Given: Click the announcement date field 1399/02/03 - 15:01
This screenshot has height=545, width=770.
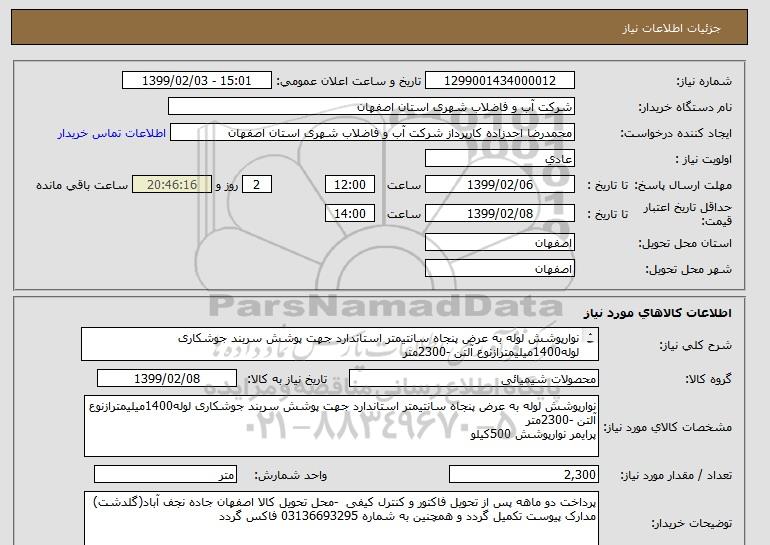Looking at the screenshot, I should (x=196, y=81).
